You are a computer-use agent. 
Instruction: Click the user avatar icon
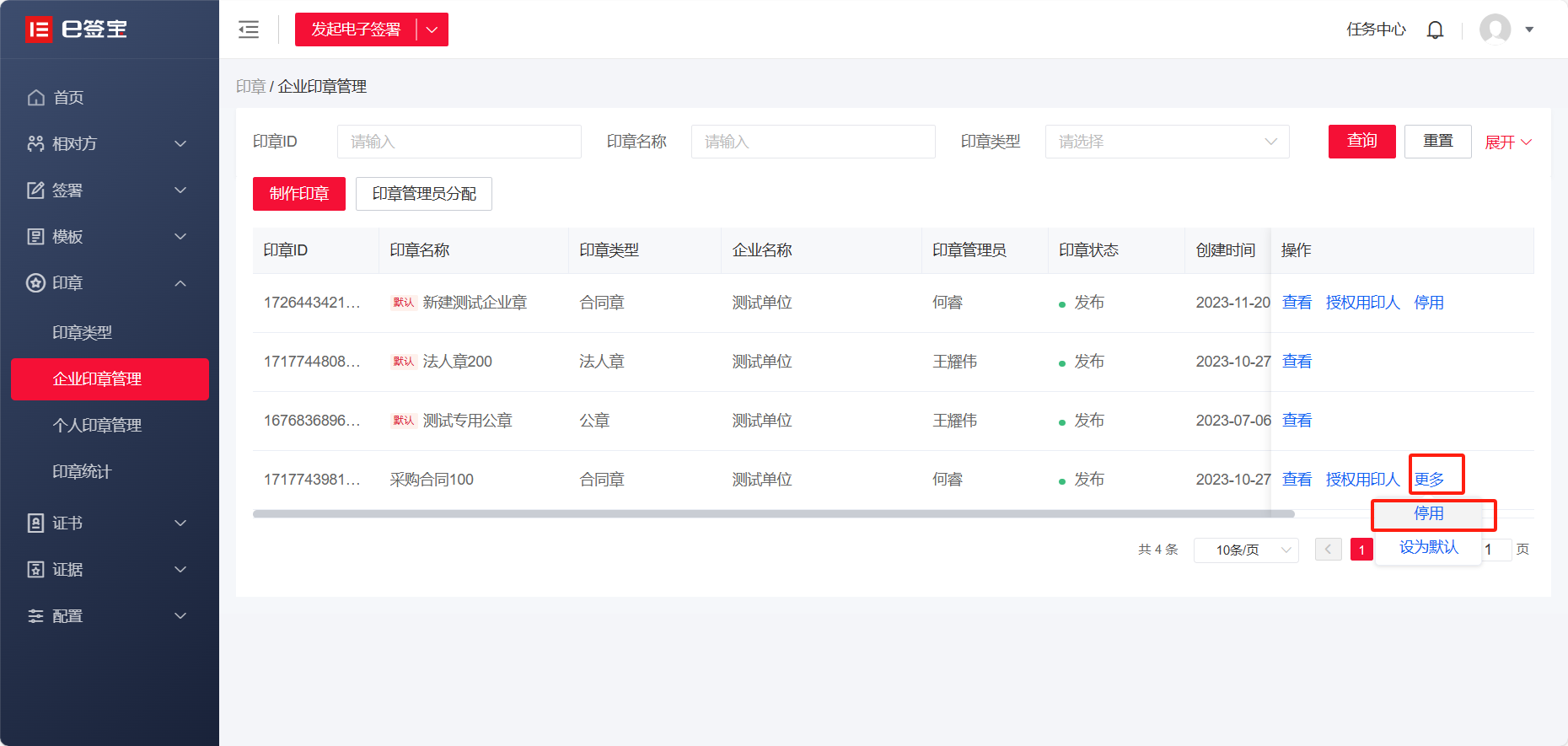tap(1496, 30)
